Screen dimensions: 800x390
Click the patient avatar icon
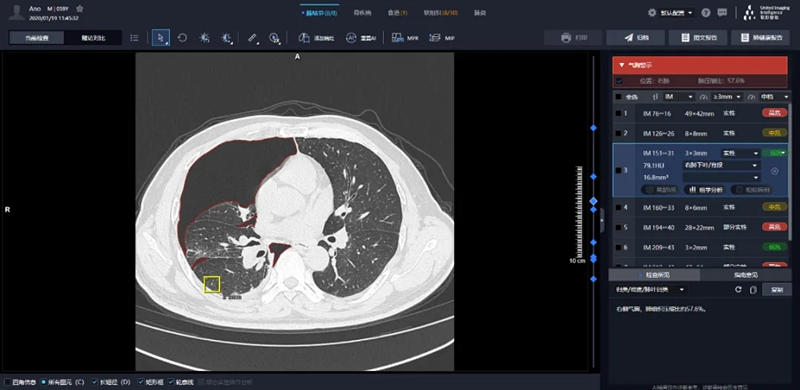[16, 13]
